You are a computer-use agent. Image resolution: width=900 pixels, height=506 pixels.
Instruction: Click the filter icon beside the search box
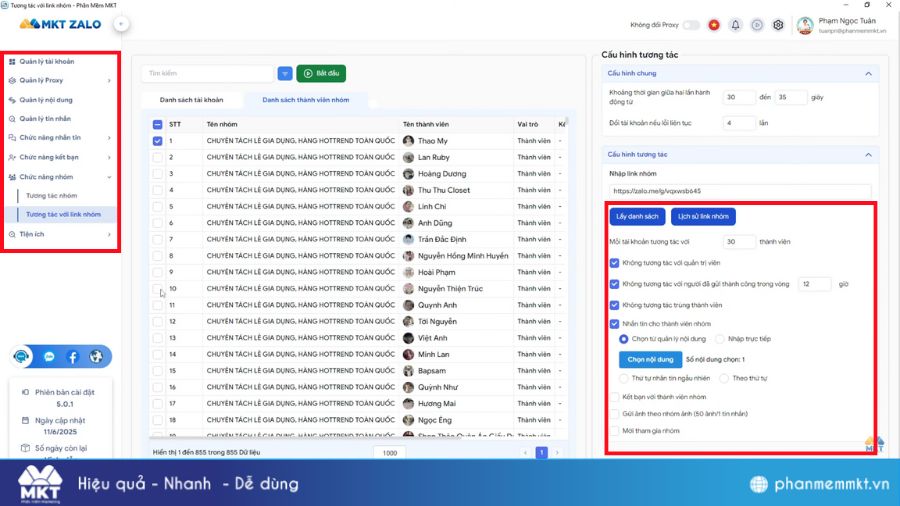point(285,73)
